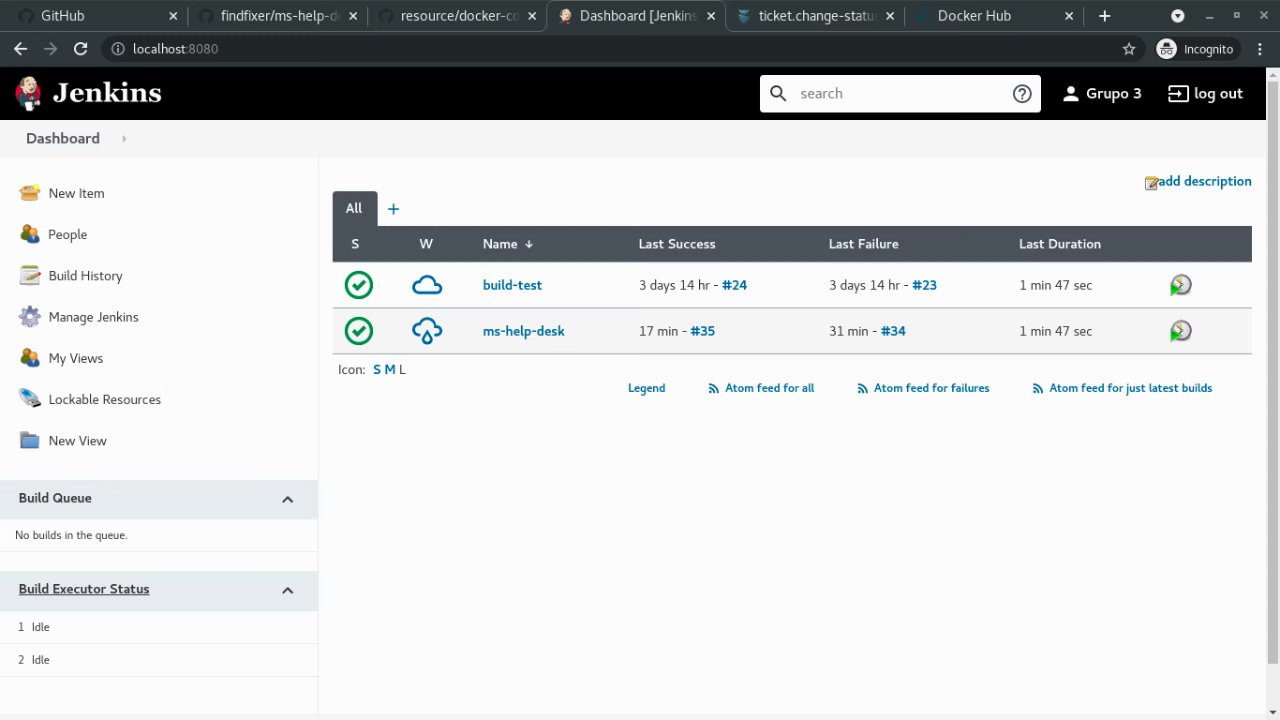The width and height of the screenshot is (1280, 720).
Task: Collapse the Build Queue panel
Action: click(x=287, y=499)
